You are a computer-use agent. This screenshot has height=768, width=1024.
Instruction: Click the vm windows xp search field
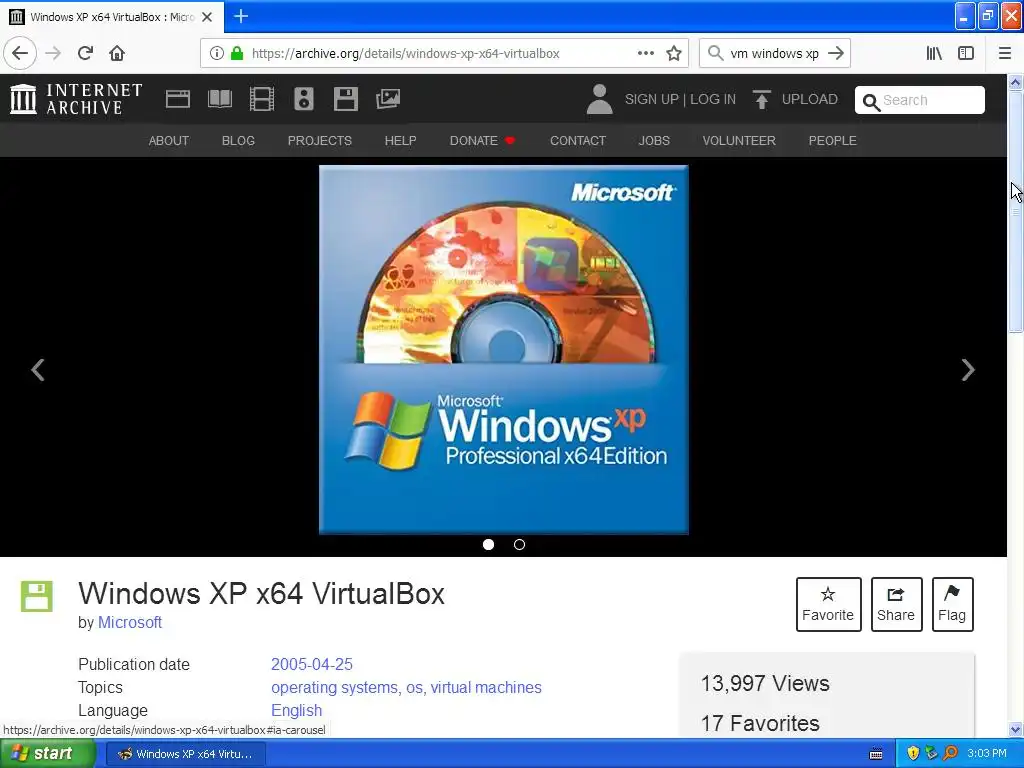click(774, 54)
